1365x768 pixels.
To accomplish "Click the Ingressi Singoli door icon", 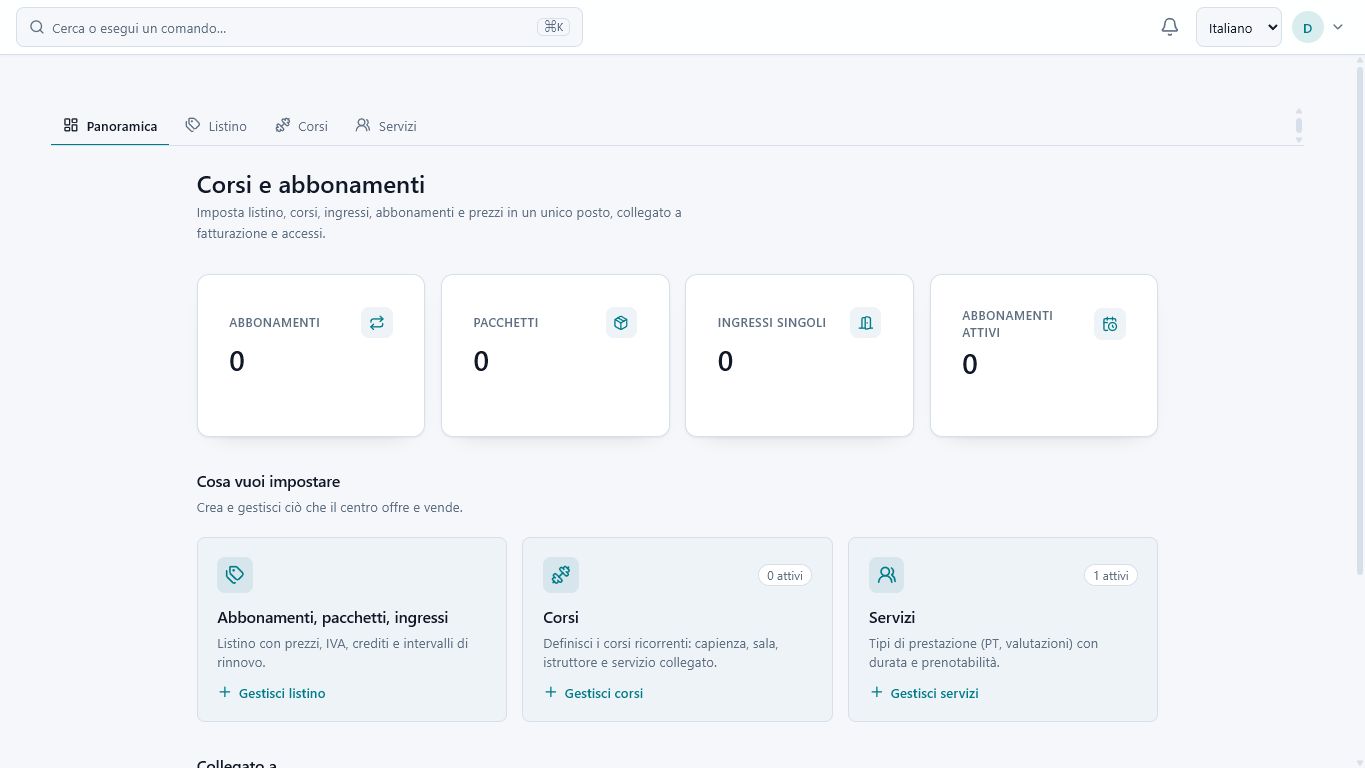I will 866,323.
